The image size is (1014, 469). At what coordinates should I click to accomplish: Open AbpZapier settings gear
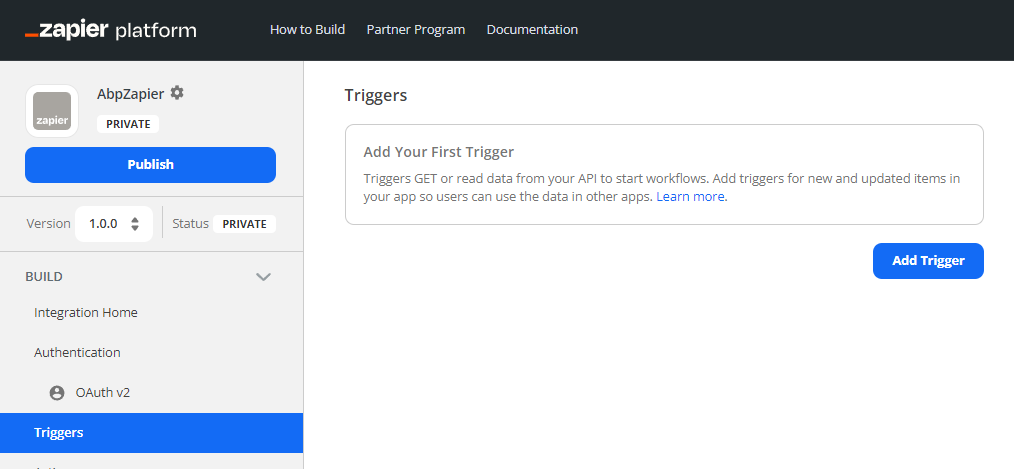pyautogui.click(x=177, y=93)
